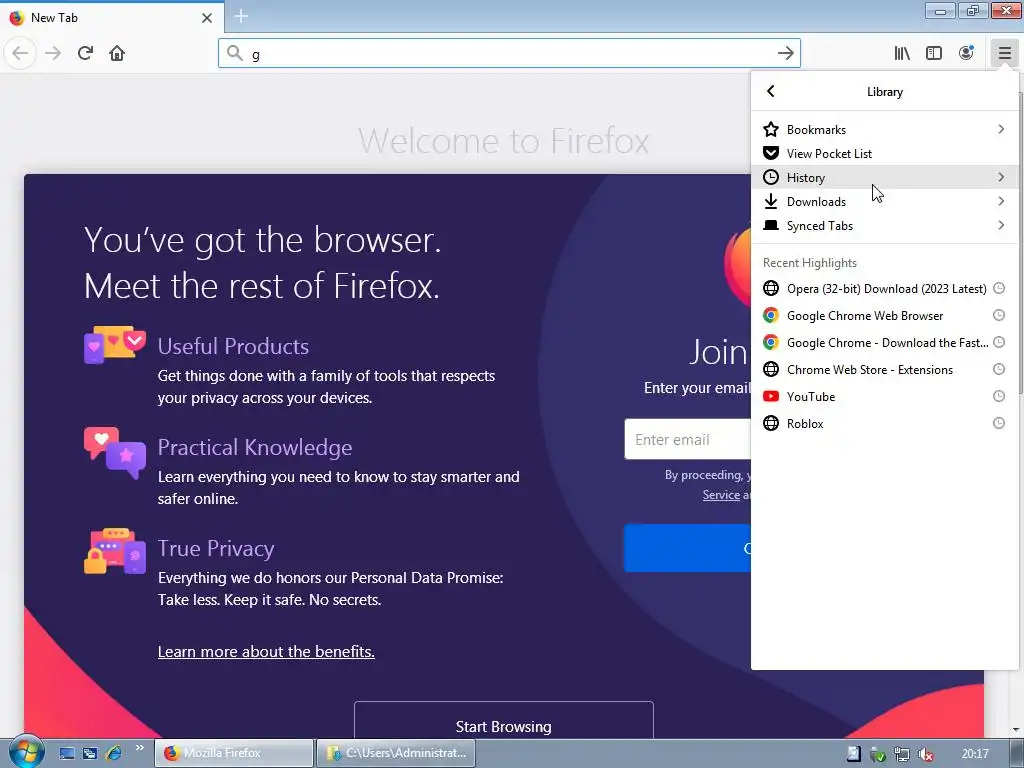Click the Chrome icon beside Google Chrome Web Browser
The width and height of the screenshot is (1024, 768).
point(771,315)
